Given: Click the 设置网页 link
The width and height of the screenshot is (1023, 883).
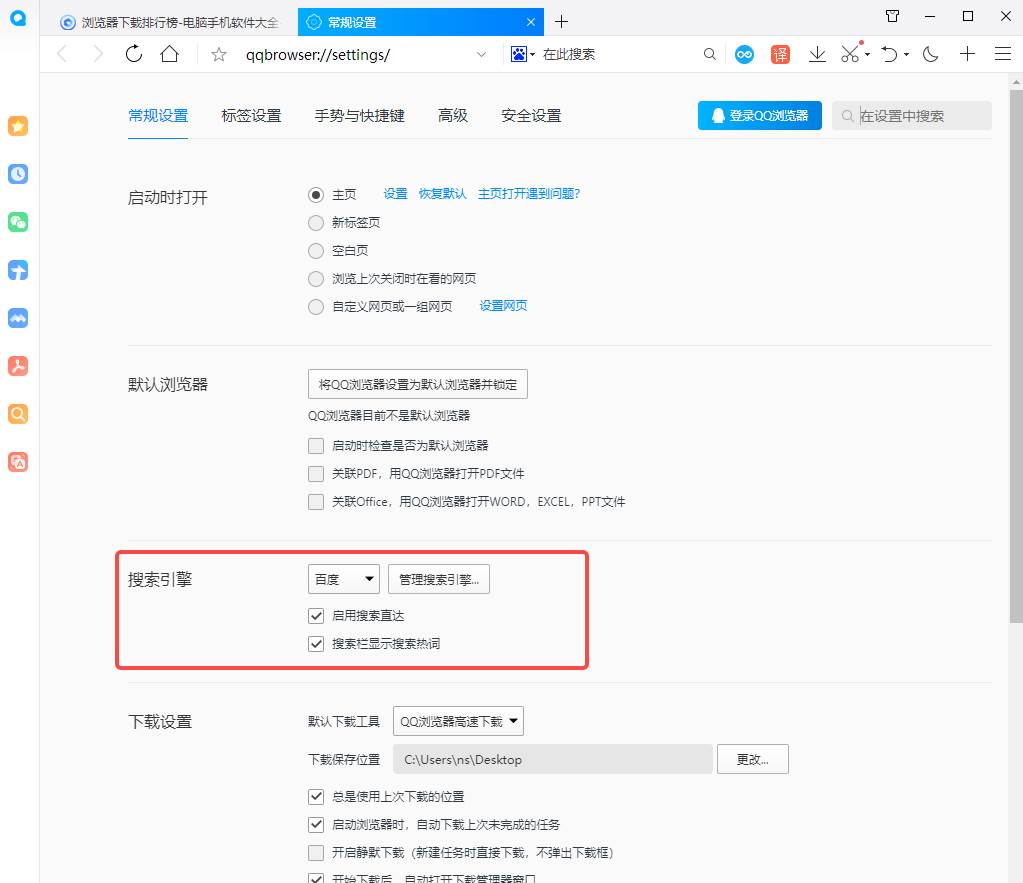Looking at the screenshot, I should pos(503,305).
